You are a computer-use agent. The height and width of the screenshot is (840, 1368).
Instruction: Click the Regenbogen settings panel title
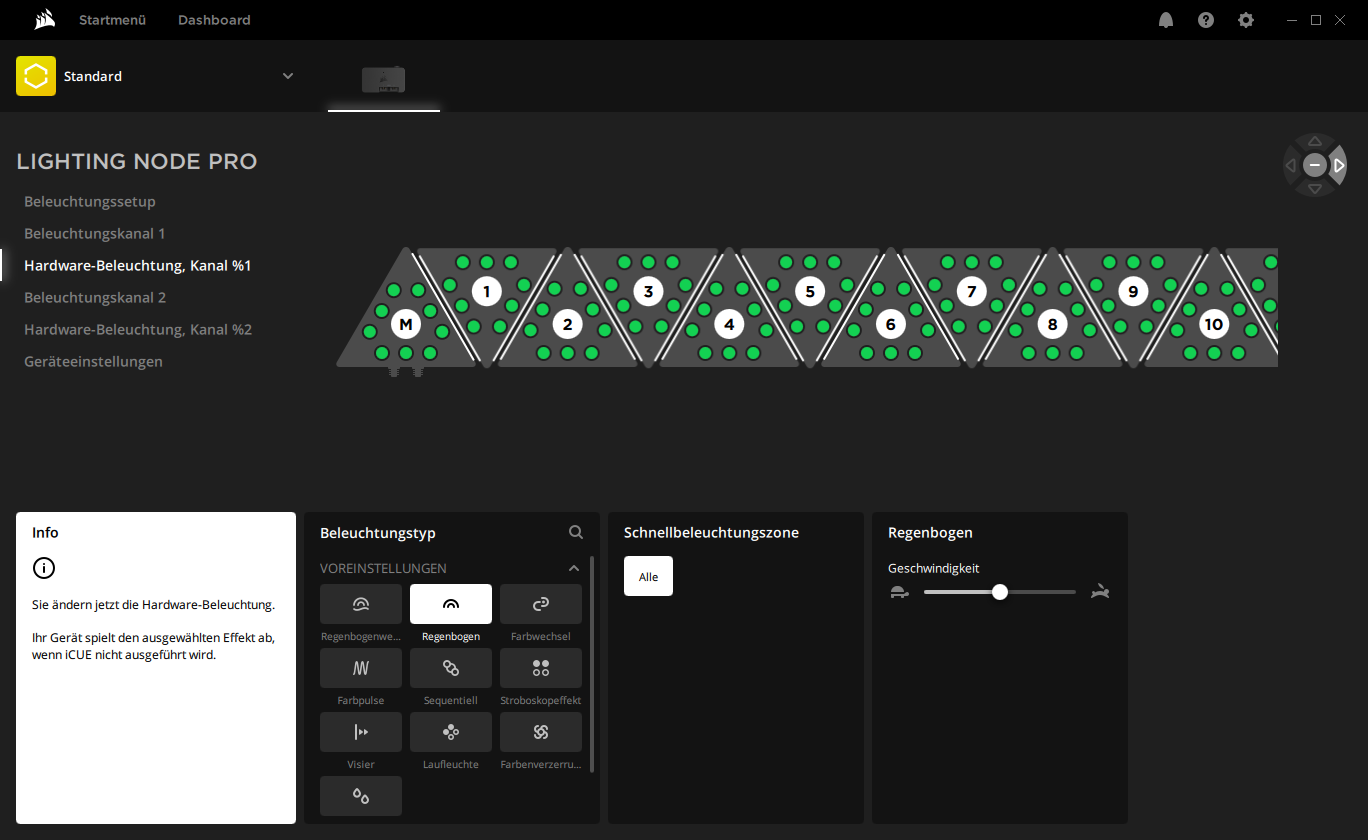pos(930,533)
